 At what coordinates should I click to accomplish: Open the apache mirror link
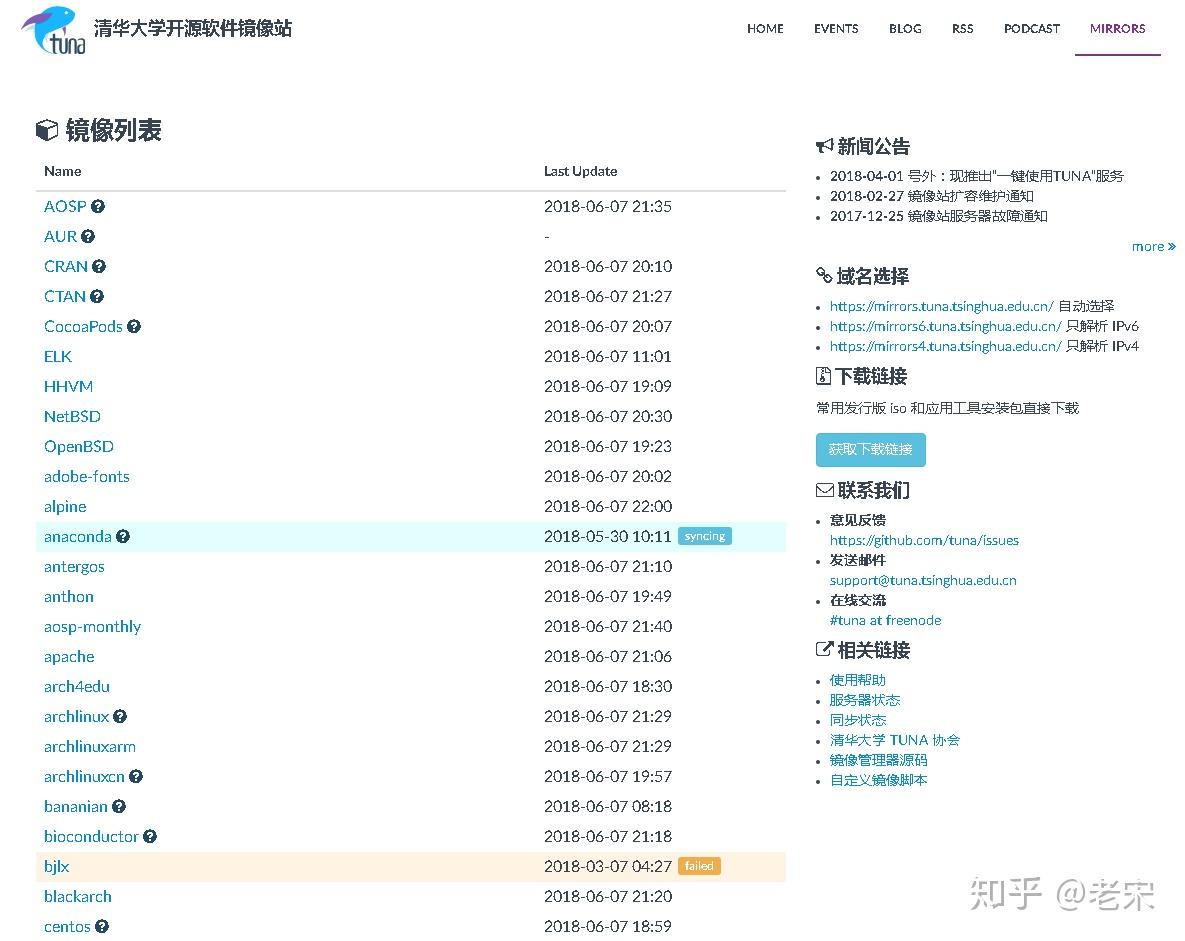(x=69, y=657)
